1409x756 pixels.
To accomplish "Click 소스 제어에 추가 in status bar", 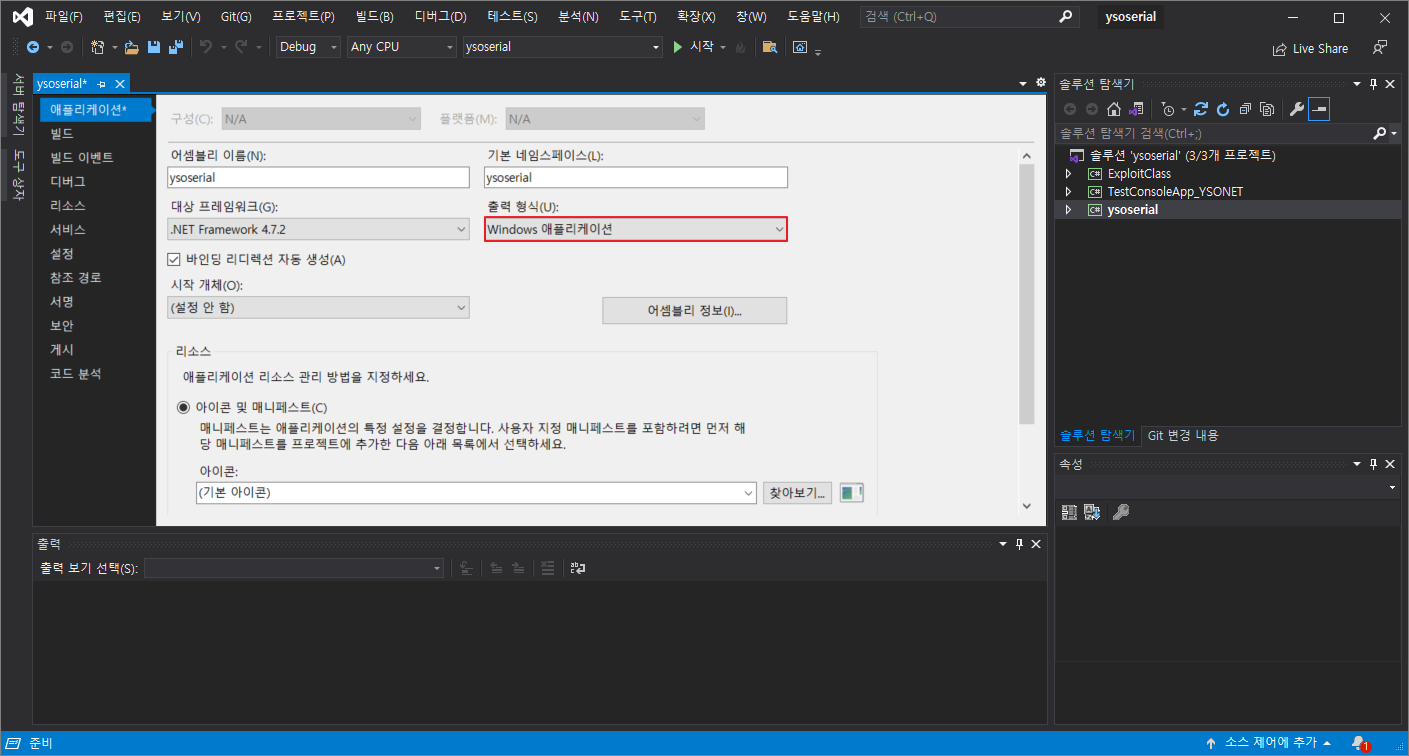I will pyautogui.click(x=1269, y=744).
